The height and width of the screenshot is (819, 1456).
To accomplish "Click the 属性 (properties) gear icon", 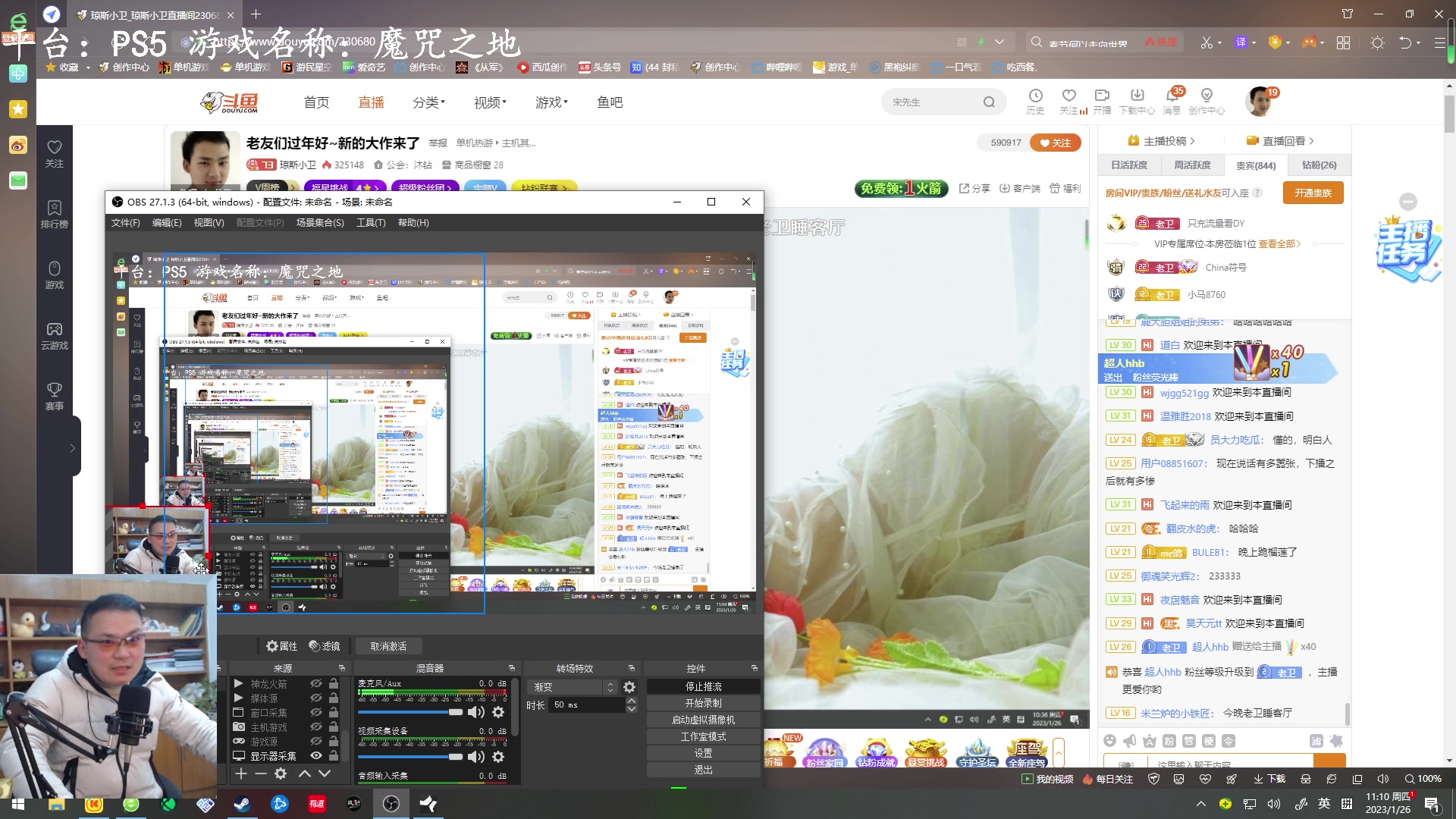I will pyautogui.click(x=272, y=646).
